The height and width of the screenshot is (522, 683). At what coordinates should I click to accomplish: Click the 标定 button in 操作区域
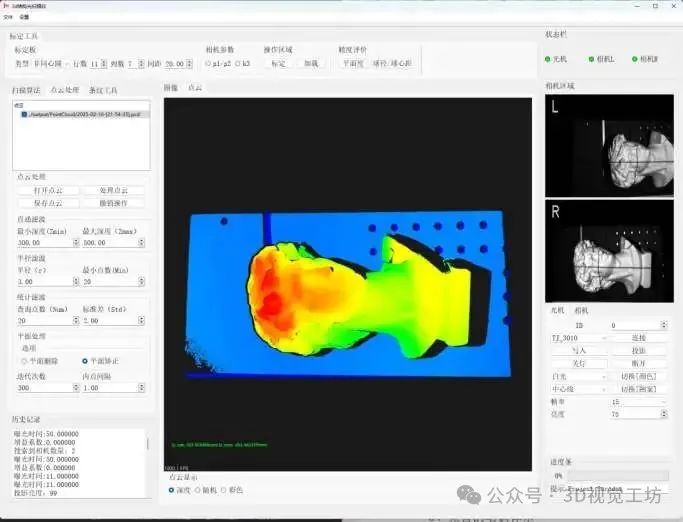pos(277,63)
